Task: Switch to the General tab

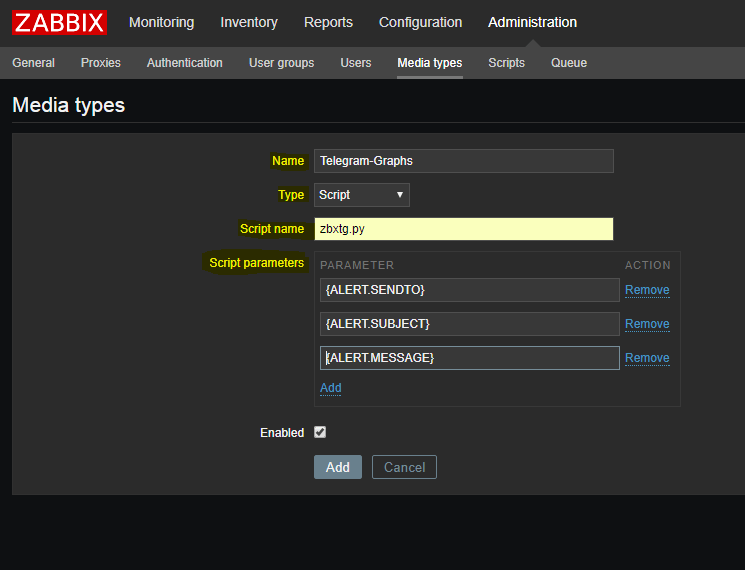Action: 33,63
